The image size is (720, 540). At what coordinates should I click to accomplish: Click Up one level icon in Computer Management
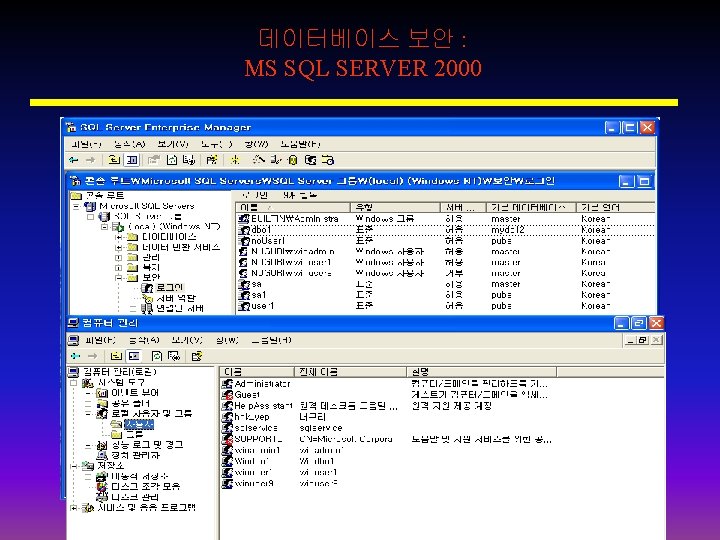[x=117, y=356]
